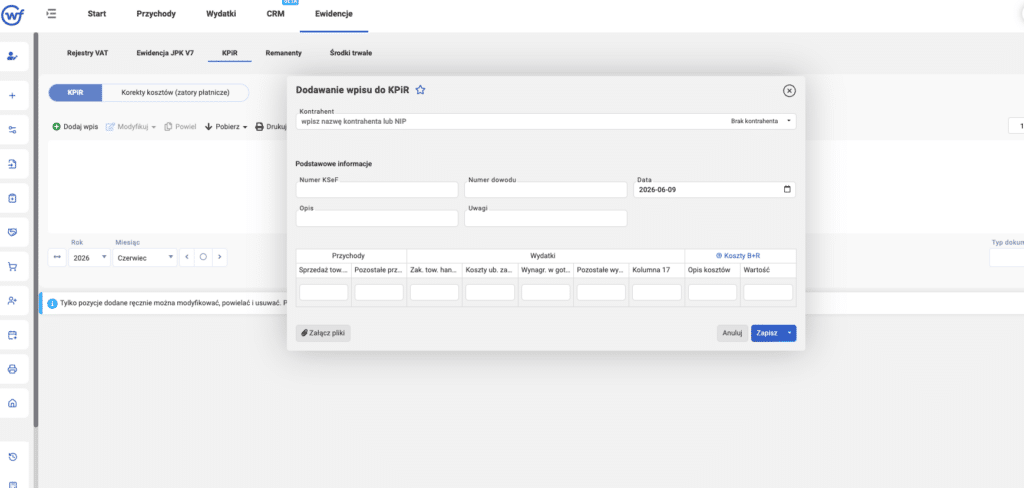The image size is (1024, 488).
Task: Focus the Wynagr. w got. amount field
Action: pos(546,292)
